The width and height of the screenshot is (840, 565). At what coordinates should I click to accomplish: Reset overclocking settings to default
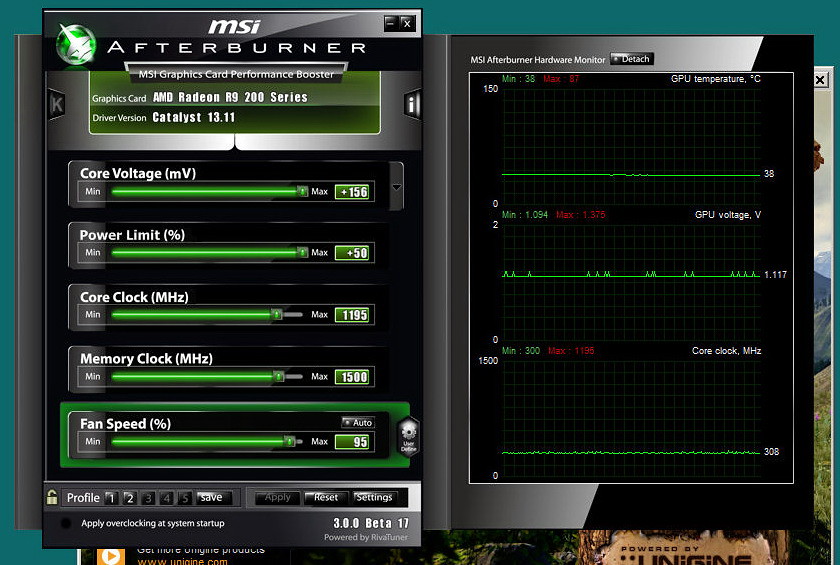point(326,498)
